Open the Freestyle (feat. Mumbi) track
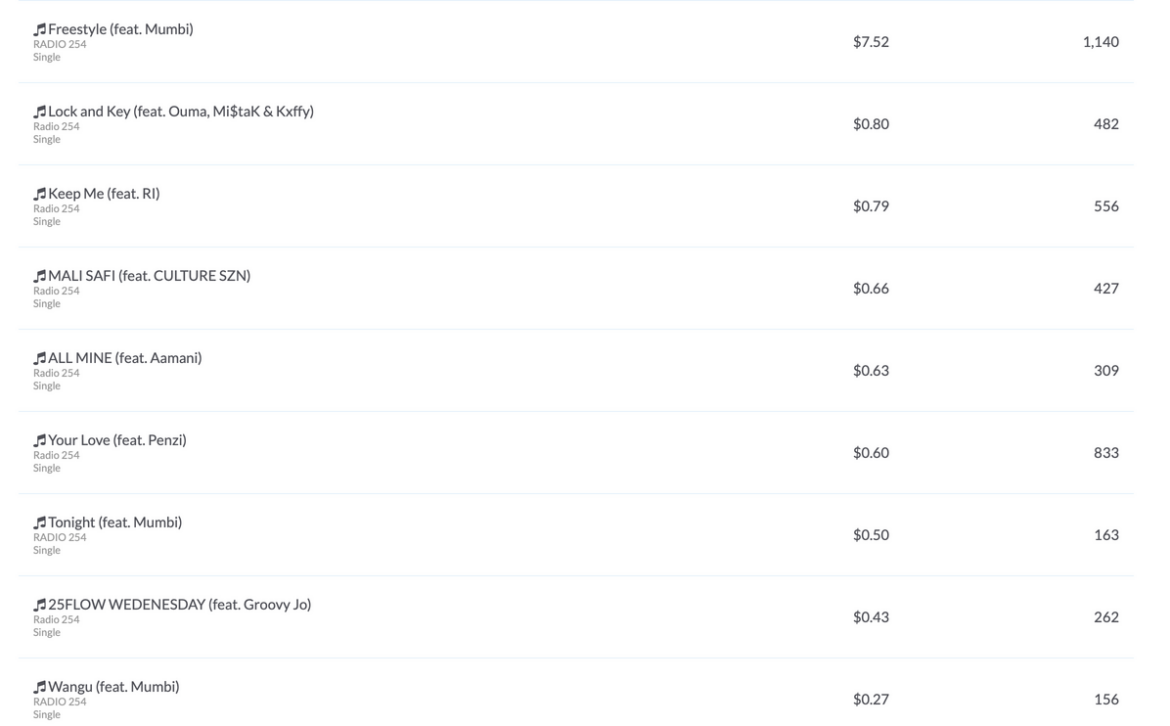 121,29
